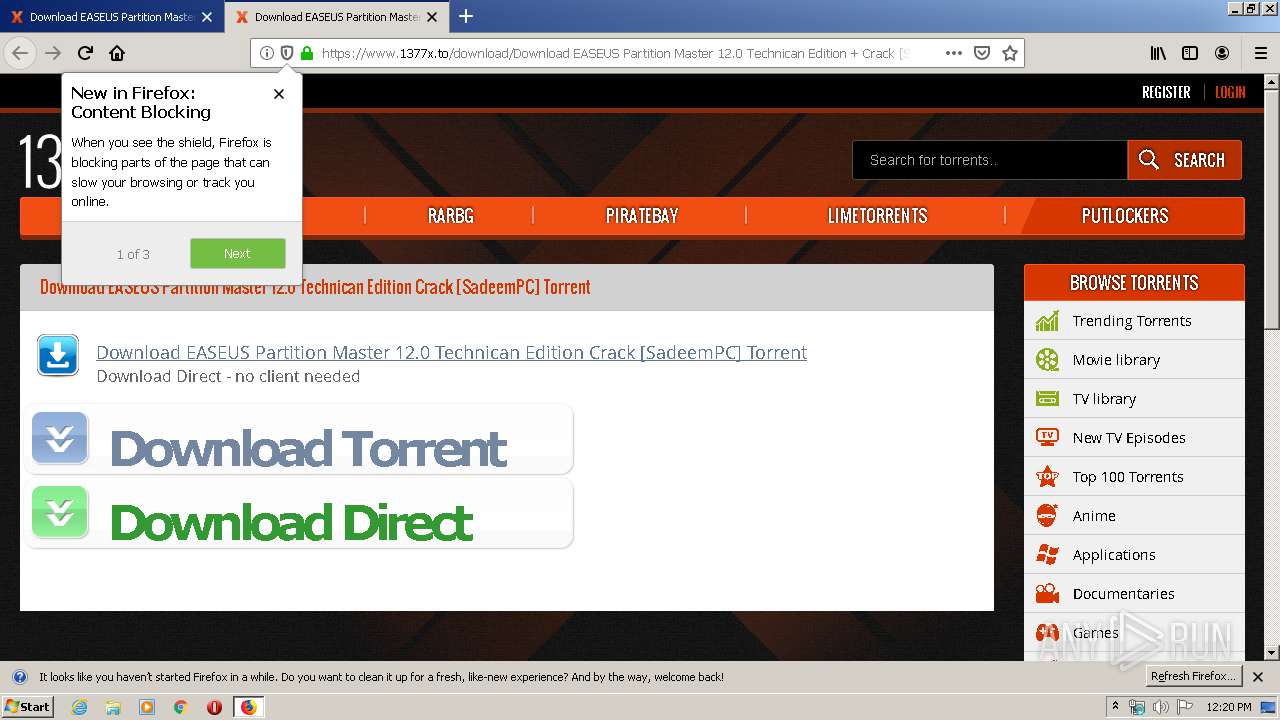
Task: Click the REGISTER link
Action: click(x=1166, y=92)
